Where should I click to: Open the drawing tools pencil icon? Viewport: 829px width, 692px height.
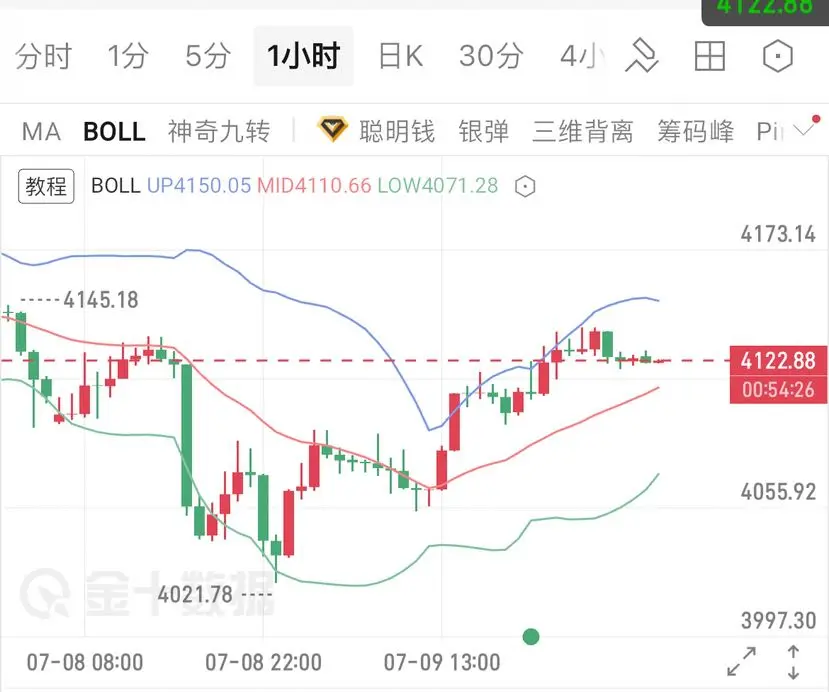coord(641,56)
